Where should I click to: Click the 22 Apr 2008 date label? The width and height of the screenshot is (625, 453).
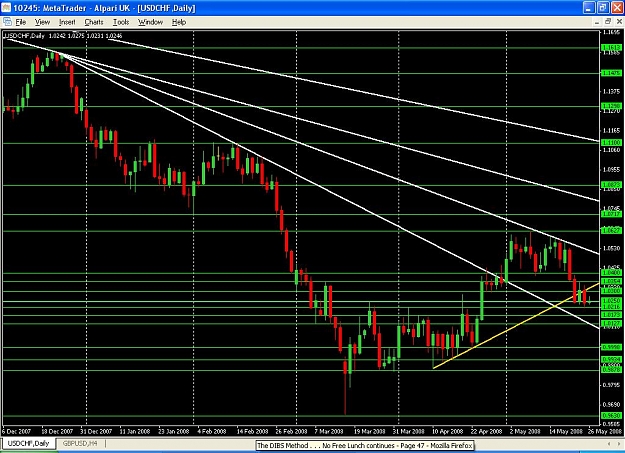pos(486,431)
